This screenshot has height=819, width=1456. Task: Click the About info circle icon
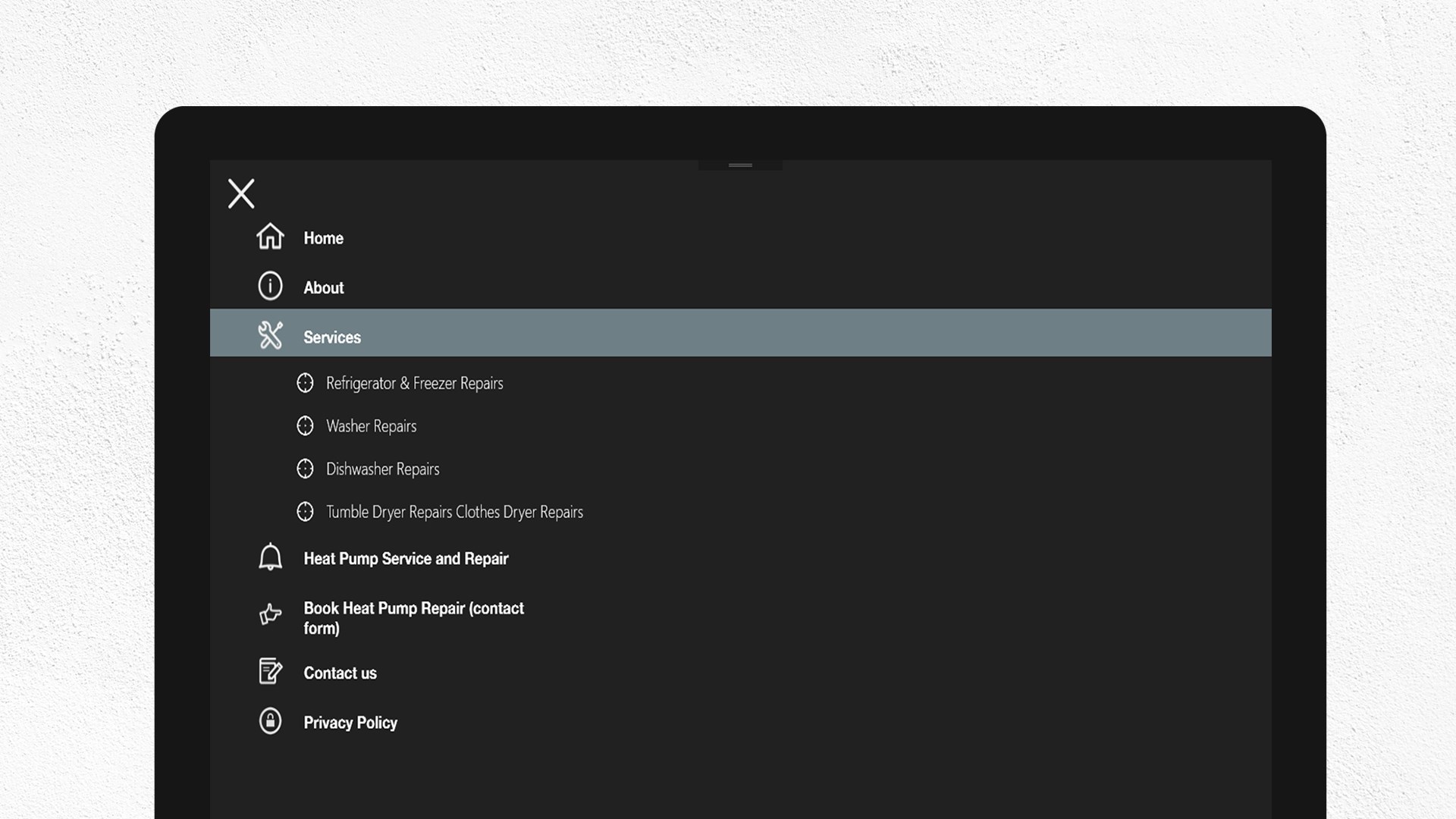270,287
